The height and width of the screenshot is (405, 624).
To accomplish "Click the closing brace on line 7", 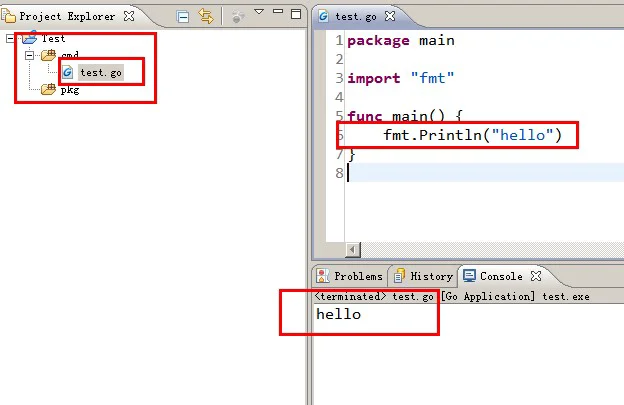I will point(352,154).
